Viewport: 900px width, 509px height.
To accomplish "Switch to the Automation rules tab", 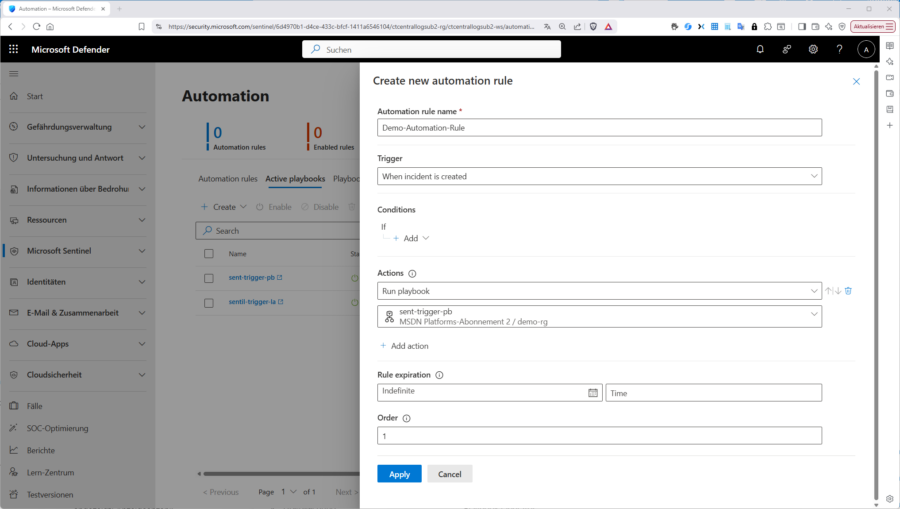I will tap(227, 179).
